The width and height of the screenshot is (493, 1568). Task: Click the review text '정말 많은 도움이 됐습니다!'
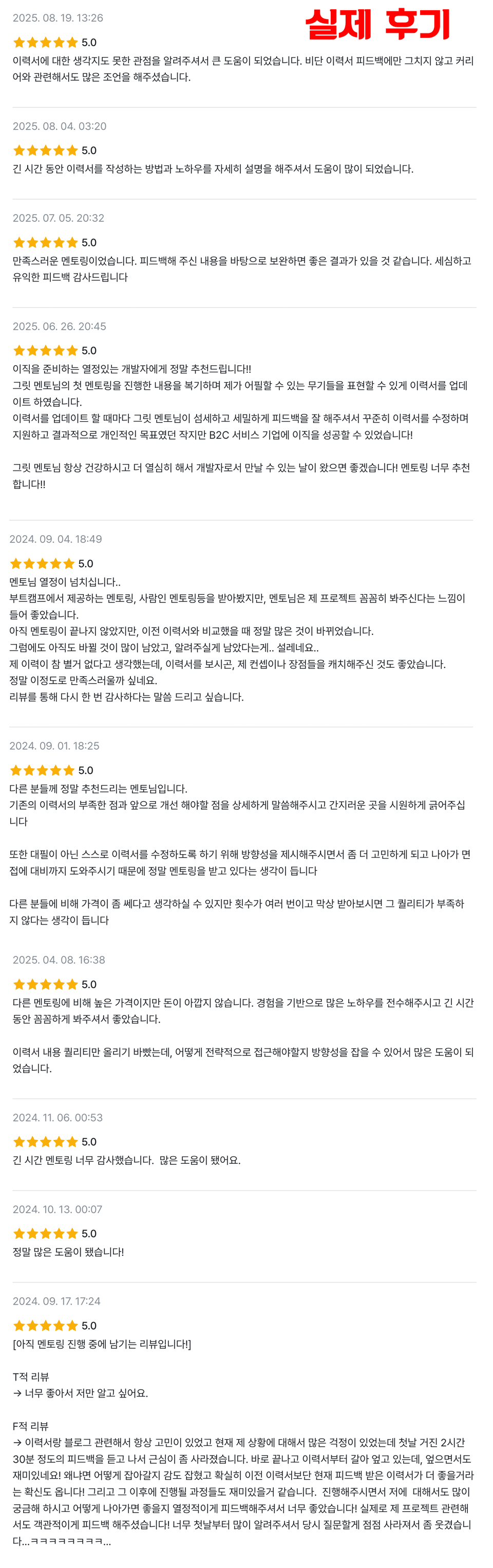(x=68, y=1252)
